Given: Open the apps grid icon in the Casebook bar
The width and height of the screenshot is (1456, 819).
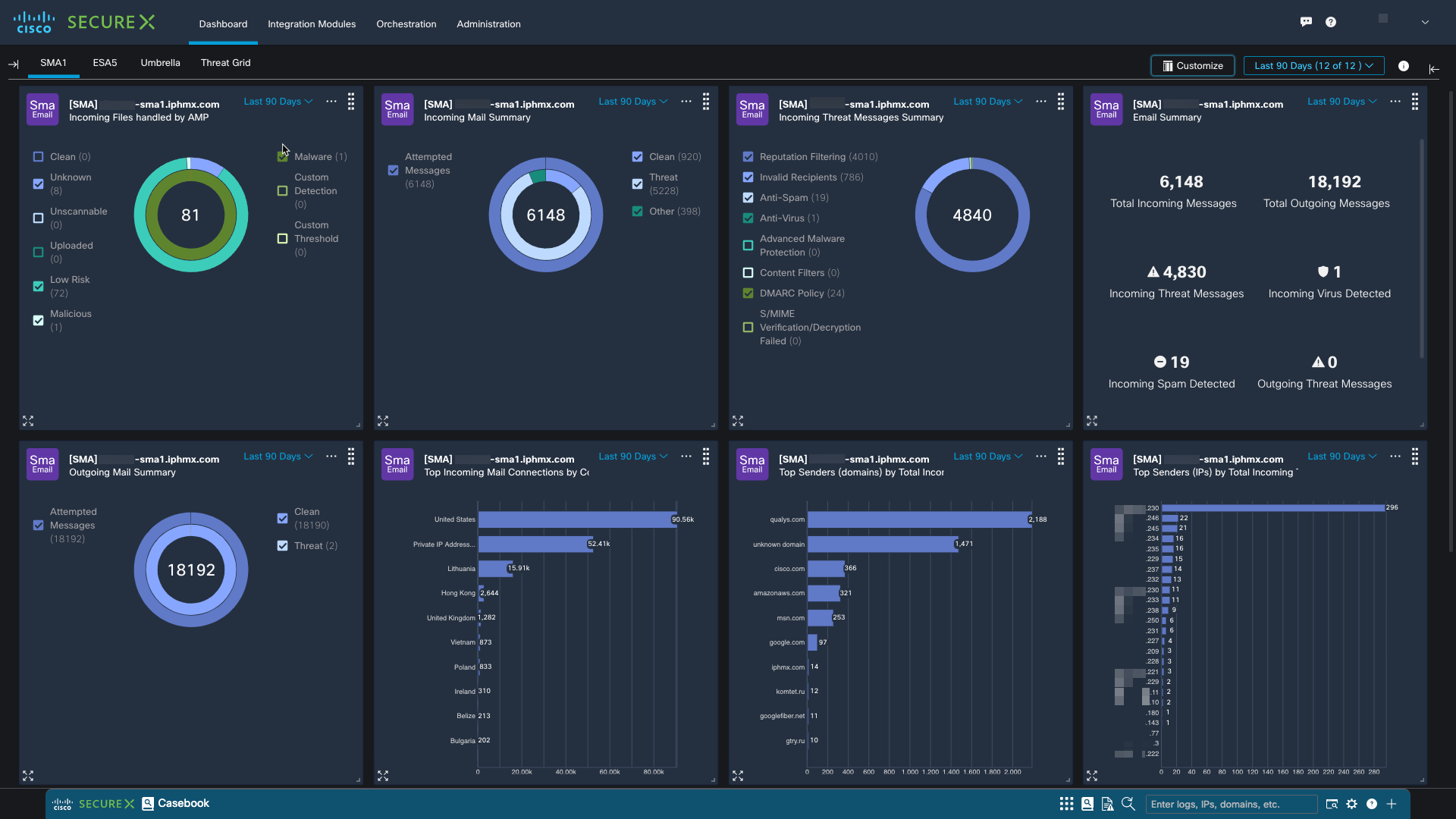Looking at the screenshot, I should (1066, 804).
